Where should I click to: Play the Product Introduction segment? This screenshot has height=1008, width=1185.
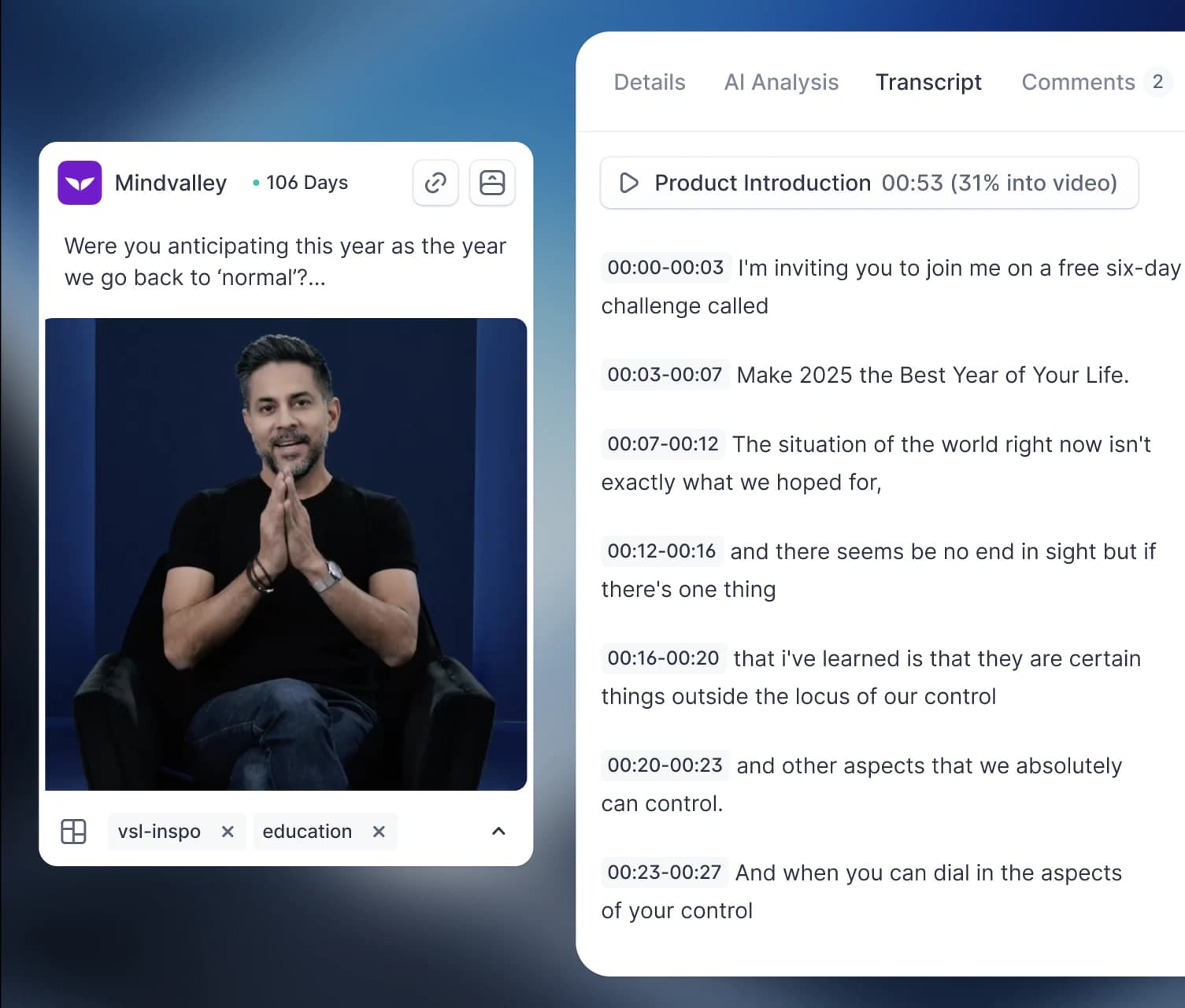[869, 183]
